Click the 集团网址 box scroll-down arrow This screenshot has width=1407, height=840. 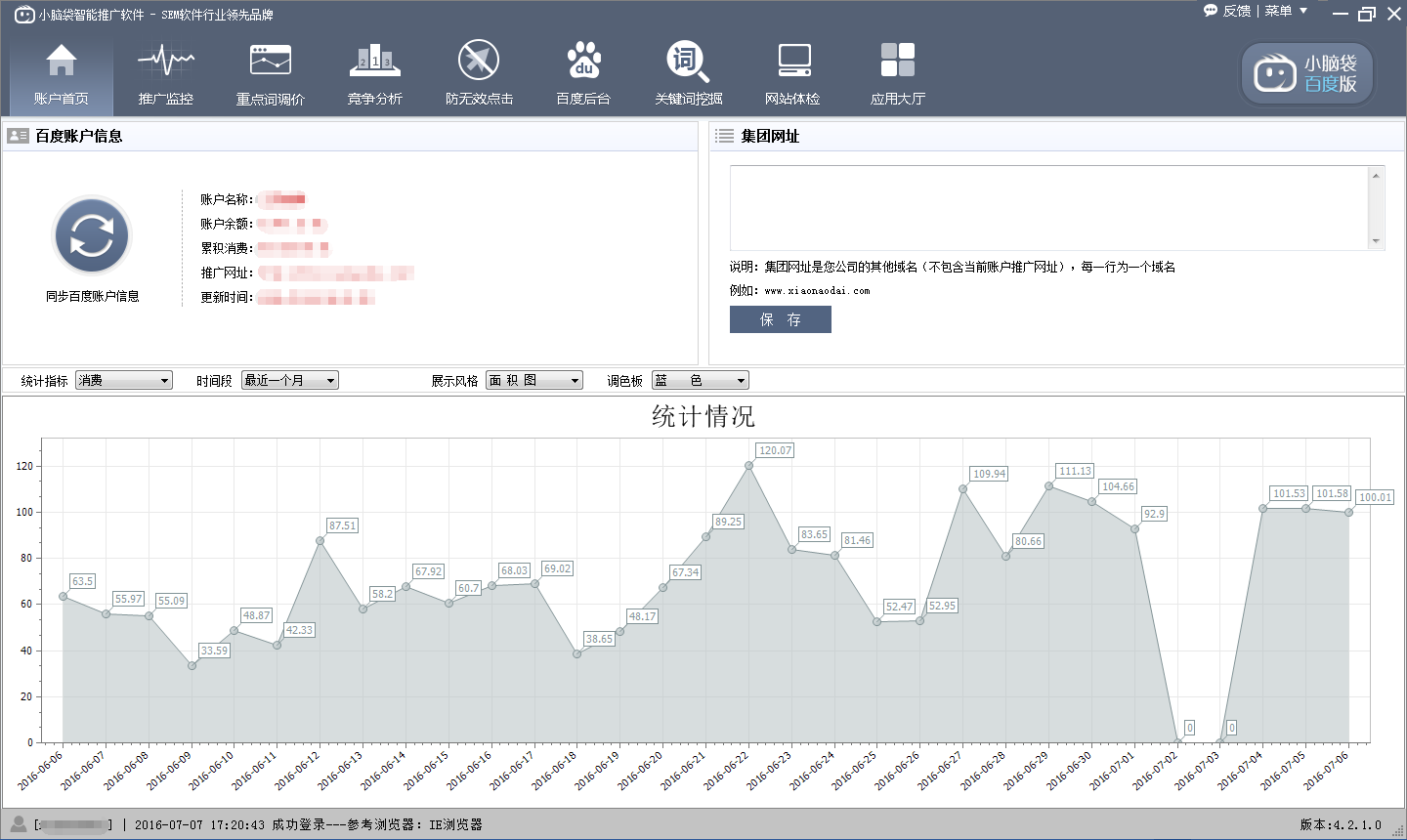[1376, 241]
